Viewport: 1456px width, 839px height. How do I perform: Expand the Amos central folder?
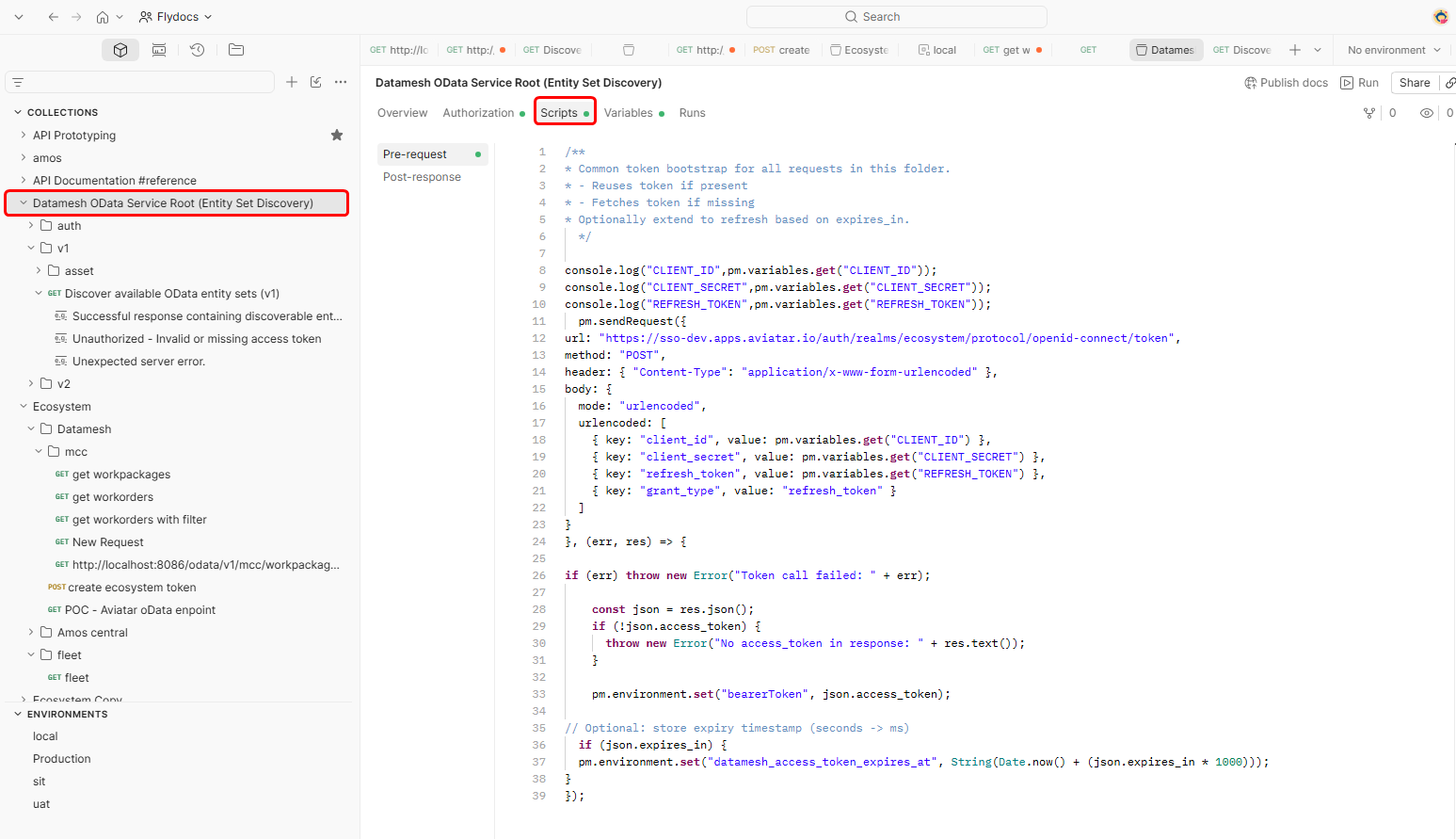pyautogui.click(x=31, y=632)
